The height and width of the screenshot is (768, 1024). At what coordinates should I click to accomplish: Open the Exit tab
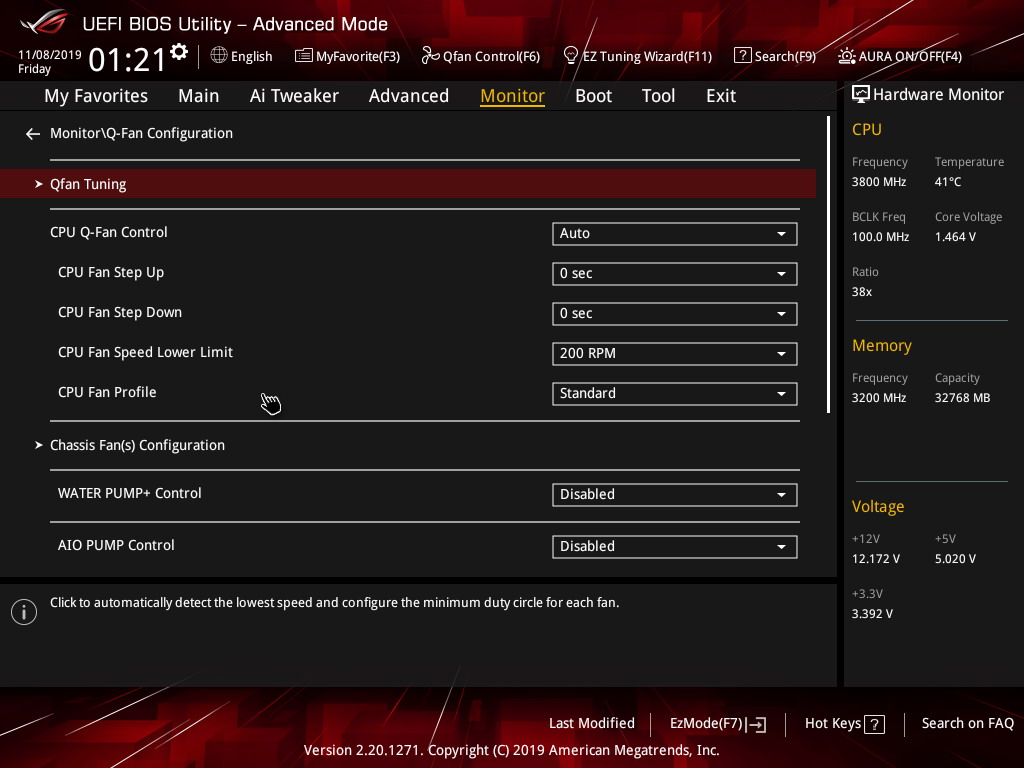click(721, 96)
